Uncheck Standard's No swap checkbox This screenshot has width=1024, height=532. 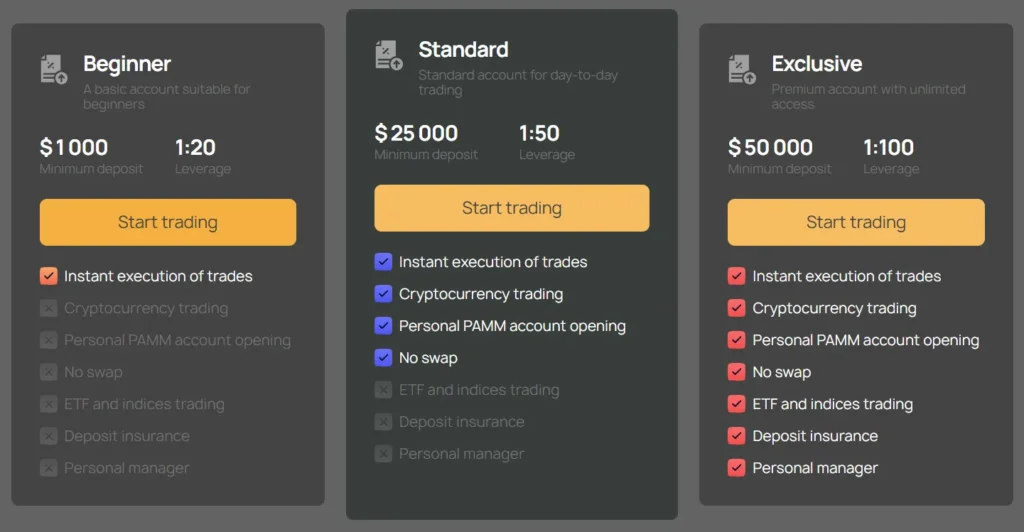point(383,358)
